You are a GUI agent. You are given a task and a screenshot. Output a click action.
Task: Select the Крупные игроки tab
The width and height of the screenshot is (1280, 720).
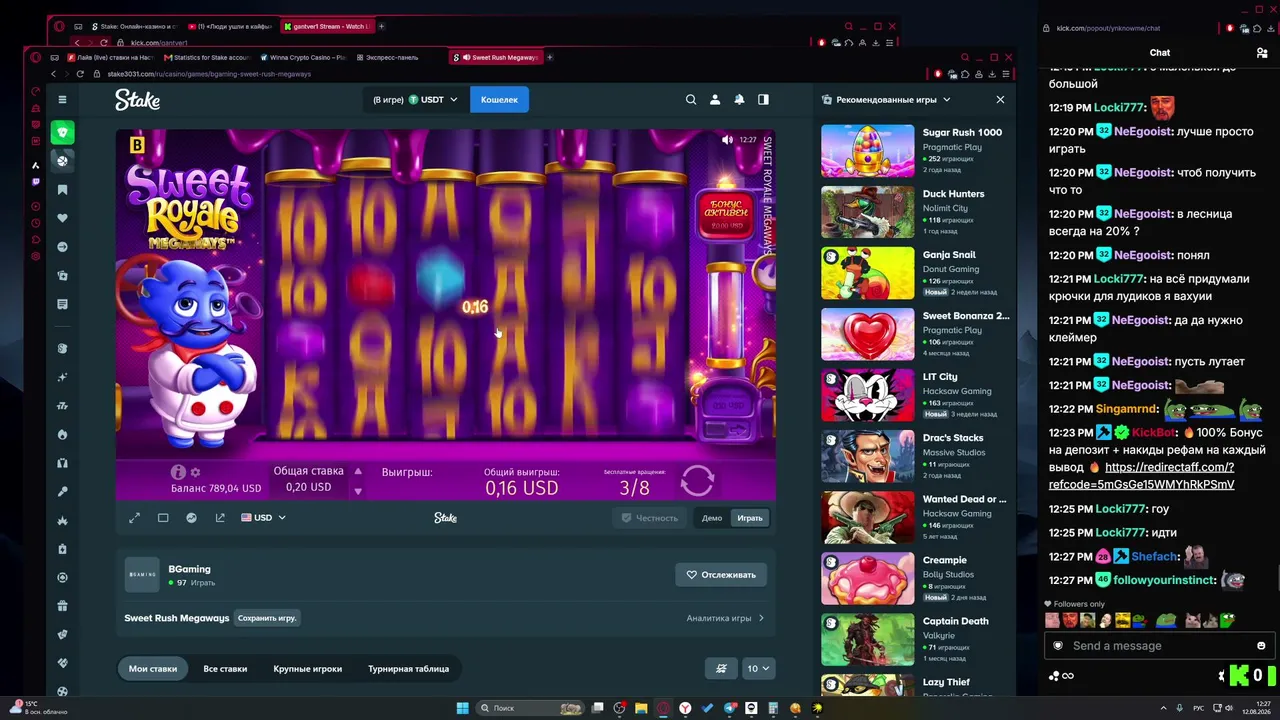tap(308, 669)
